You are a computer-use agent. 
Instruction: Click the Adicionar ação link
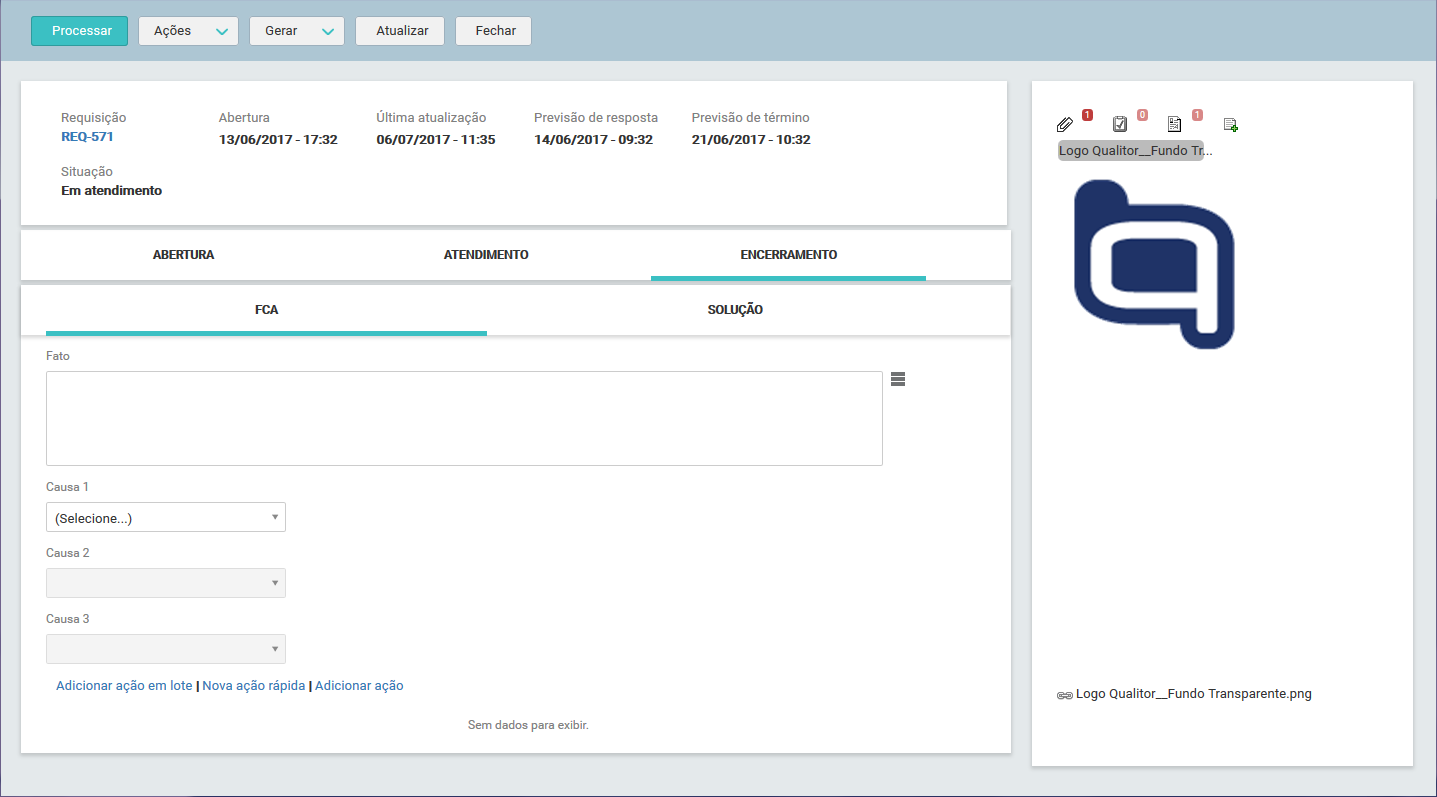pos(359,686)
